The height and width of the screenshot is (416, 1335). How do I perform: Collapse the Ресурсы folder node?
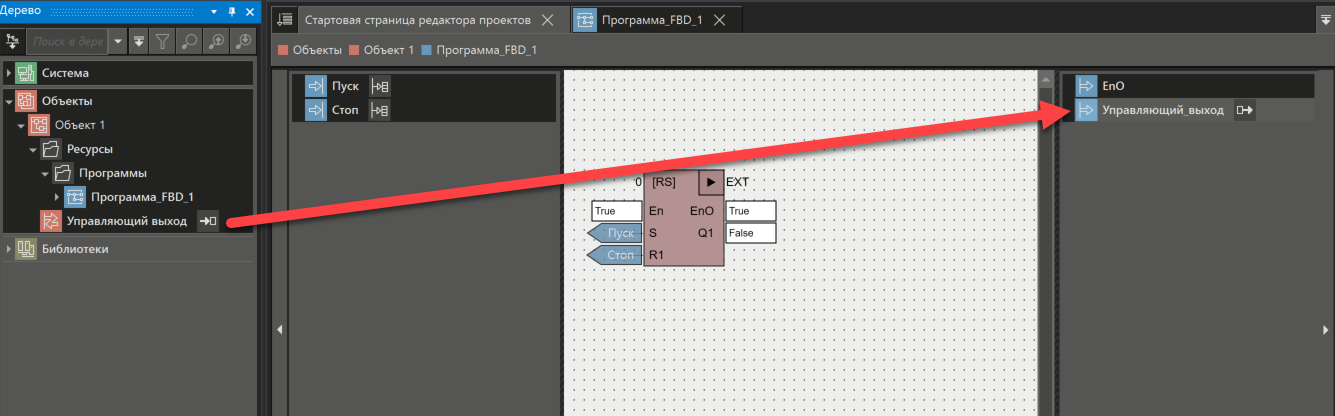coord(33,149)
